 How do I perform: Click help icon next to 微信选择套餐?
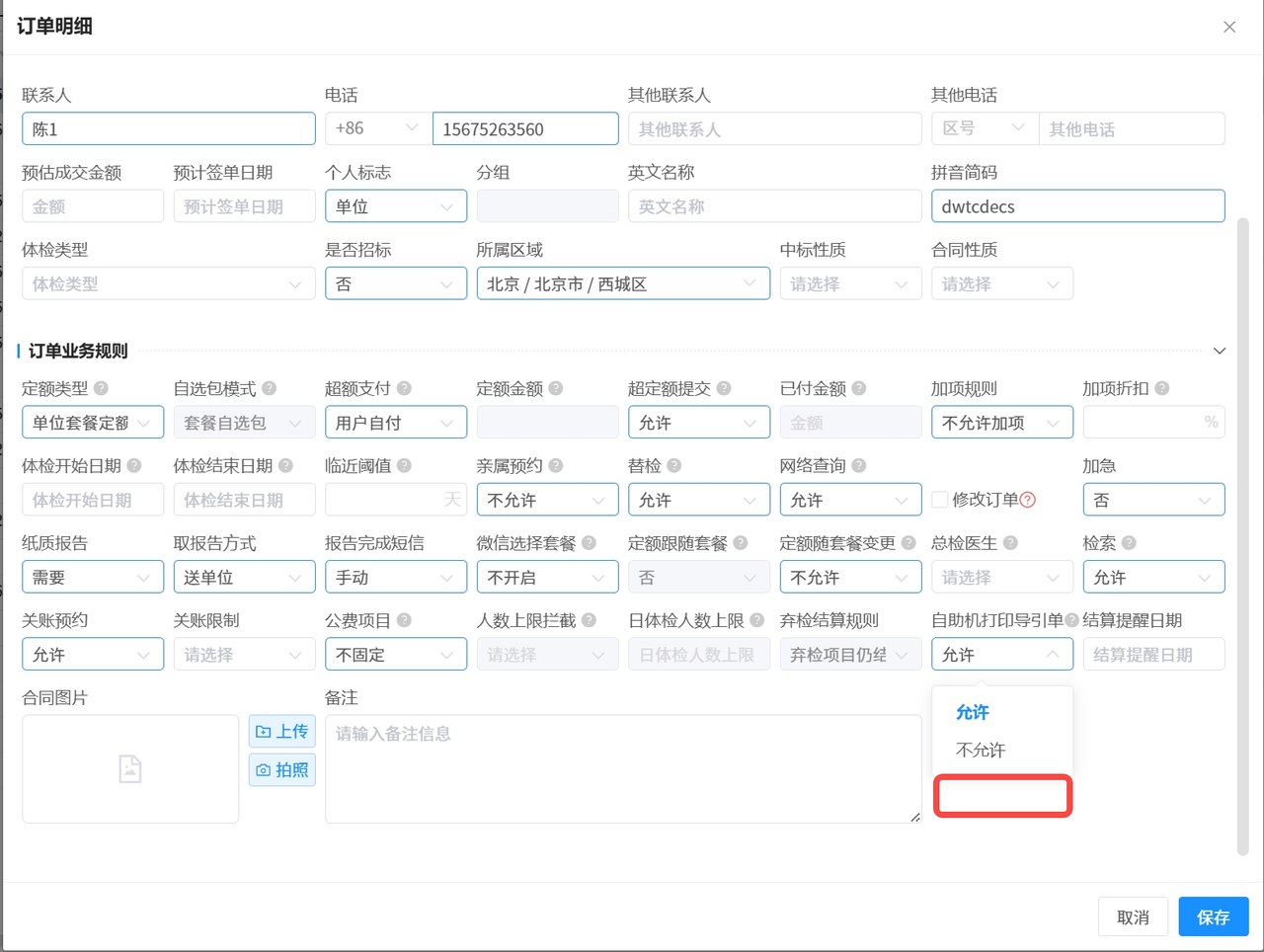tap(589, 543)
